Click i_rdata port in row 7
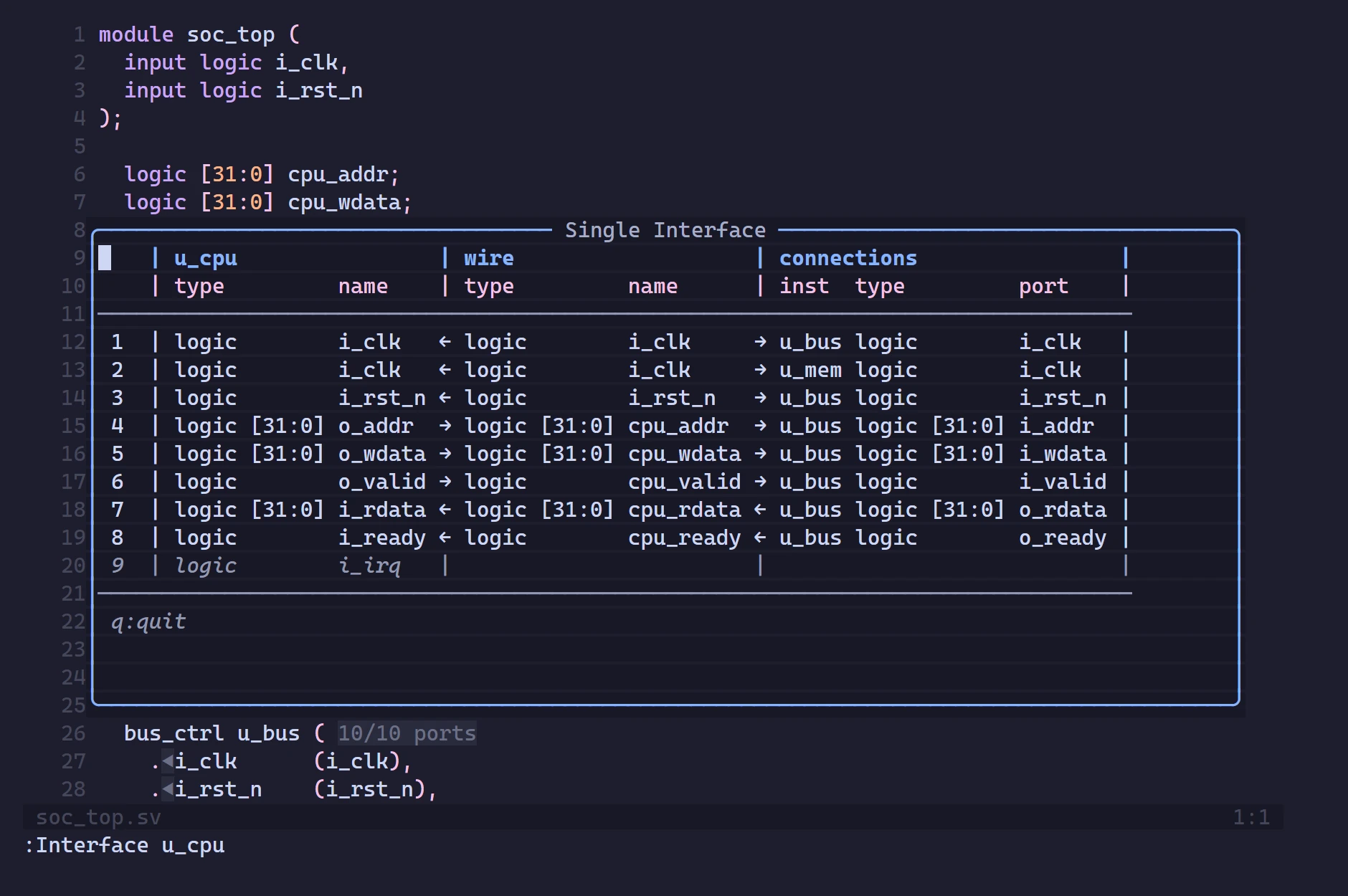The image size is (1348, 896). pyautogui.click(x=382, y=510)
